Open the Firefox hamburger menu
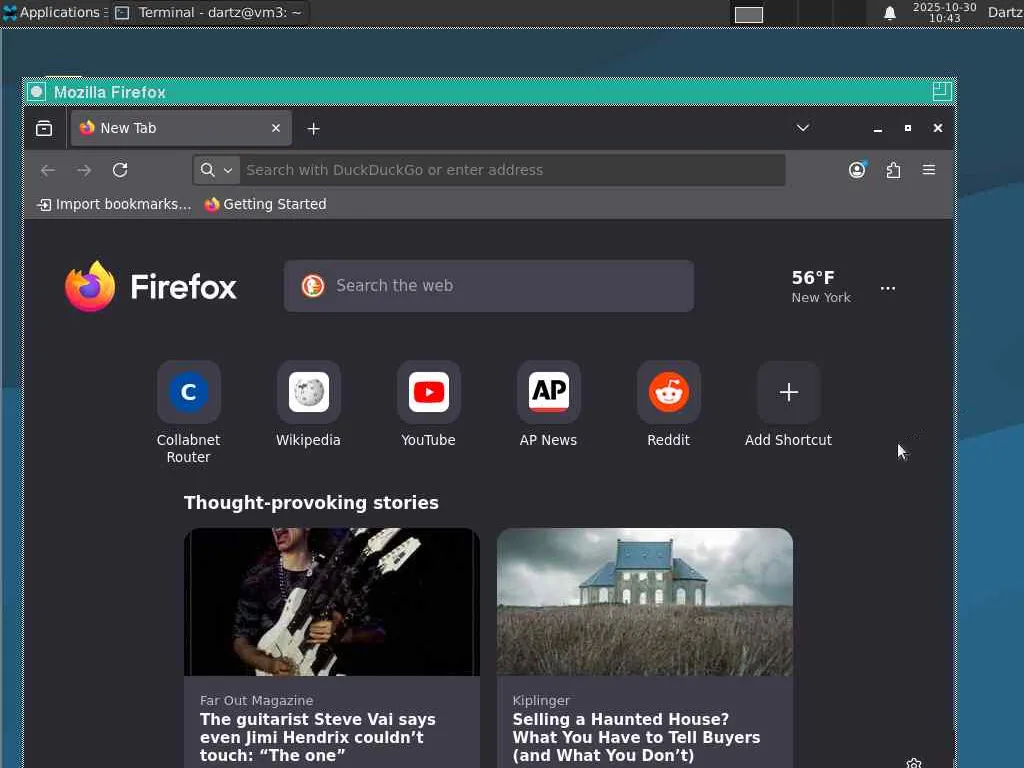Viewport: 1024px width, 768px height. 929,170
